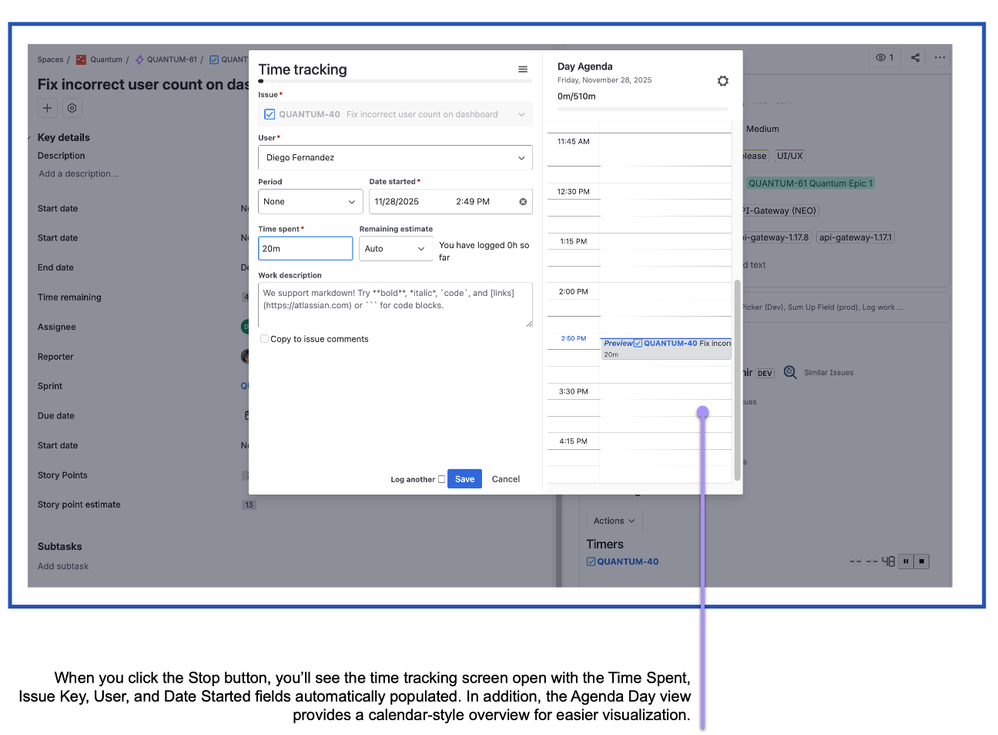
Task: Click the Work description text area
Action: coord(395,305)
